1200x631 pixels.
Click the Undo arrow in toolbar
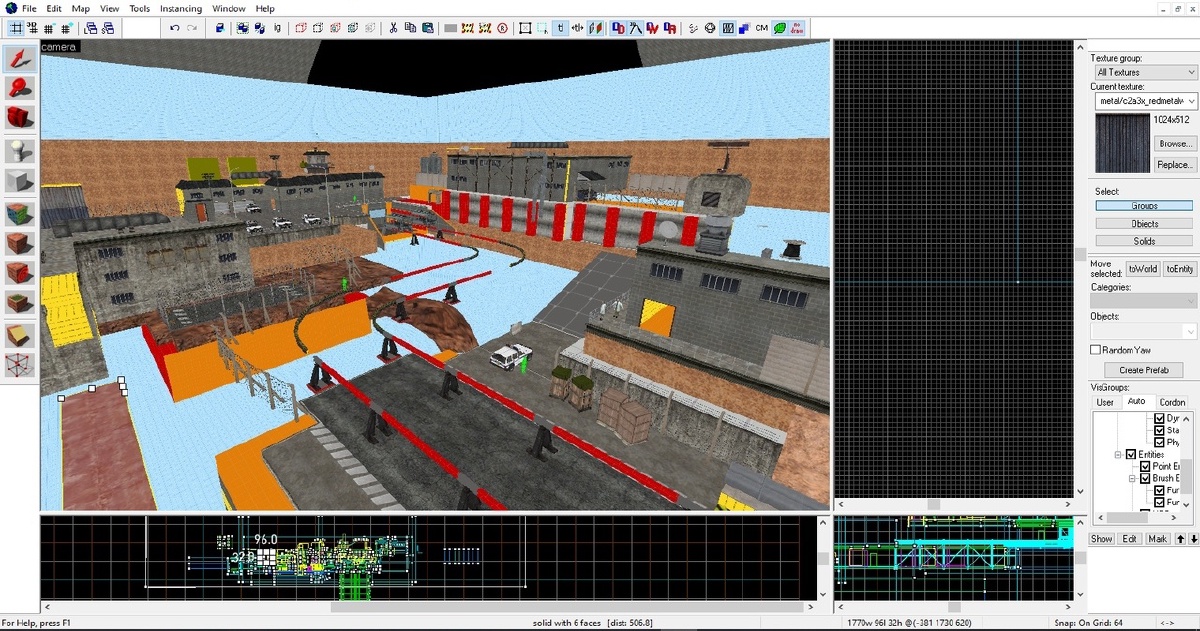tap(175, 28)
